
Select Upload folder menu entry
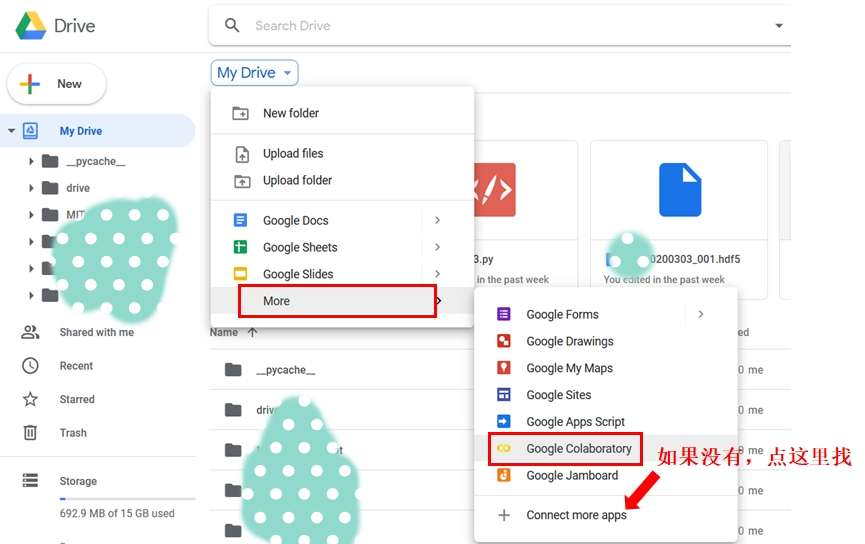(x=342, y=180)
